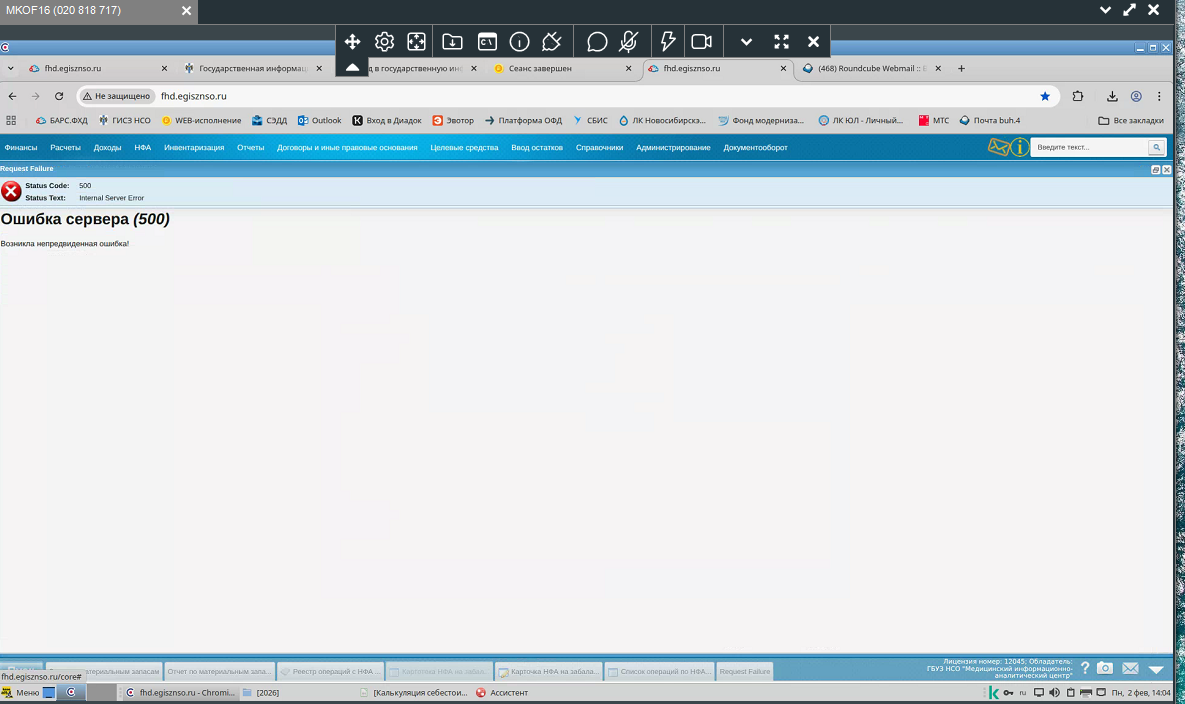1185x704 pixels.
Task: Reload the current page
Action: 59,96
